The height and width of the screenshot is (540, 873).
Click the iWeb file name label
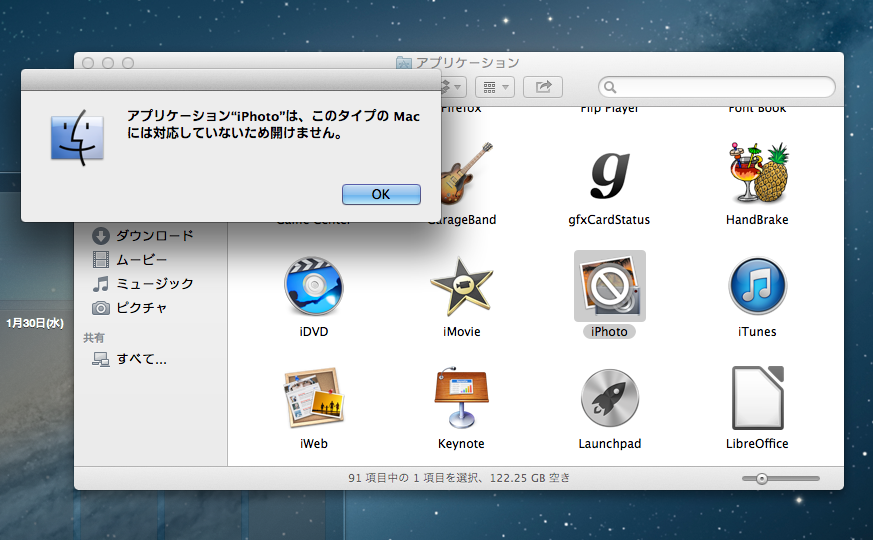(313, 444)
